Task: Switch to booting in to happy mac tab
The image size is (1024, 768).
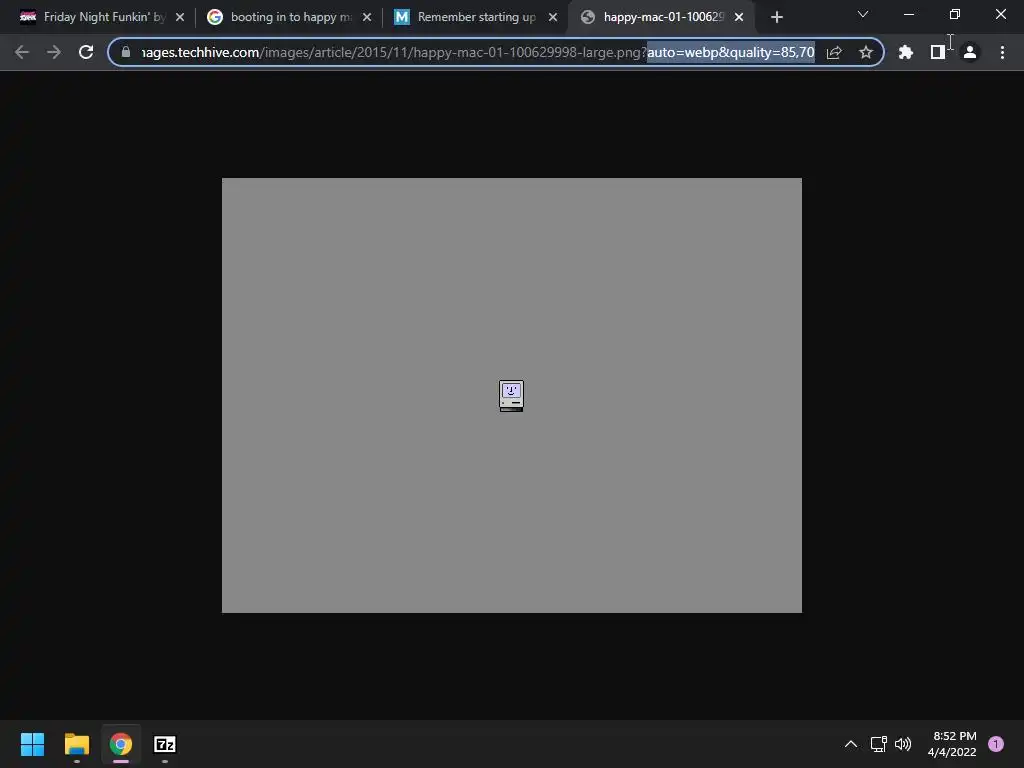Action: pyautogui.click(x=289, y=17)
